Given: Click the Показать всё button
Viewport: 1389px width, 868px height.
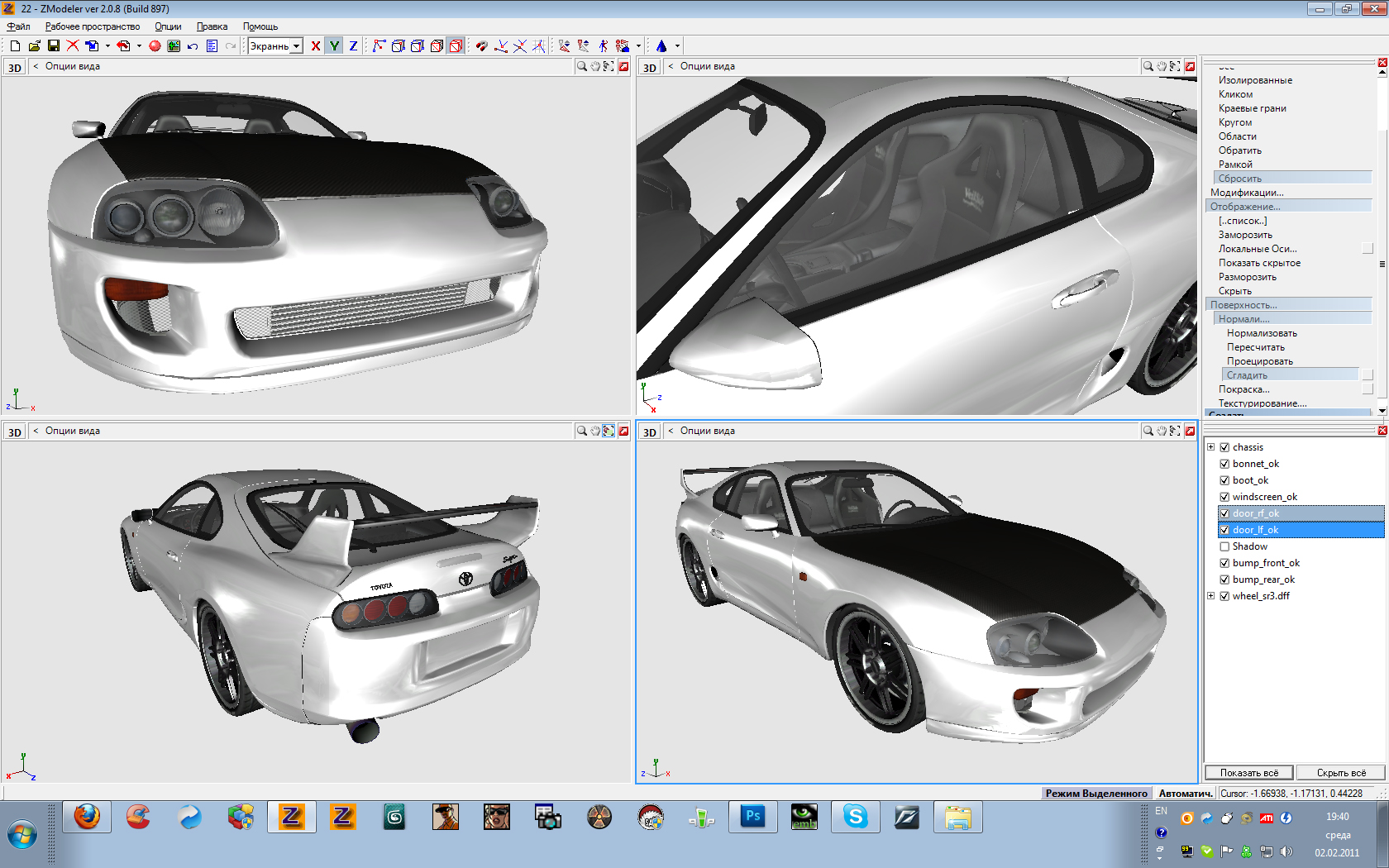Looking at the screenshot, I should [1248, 773].
